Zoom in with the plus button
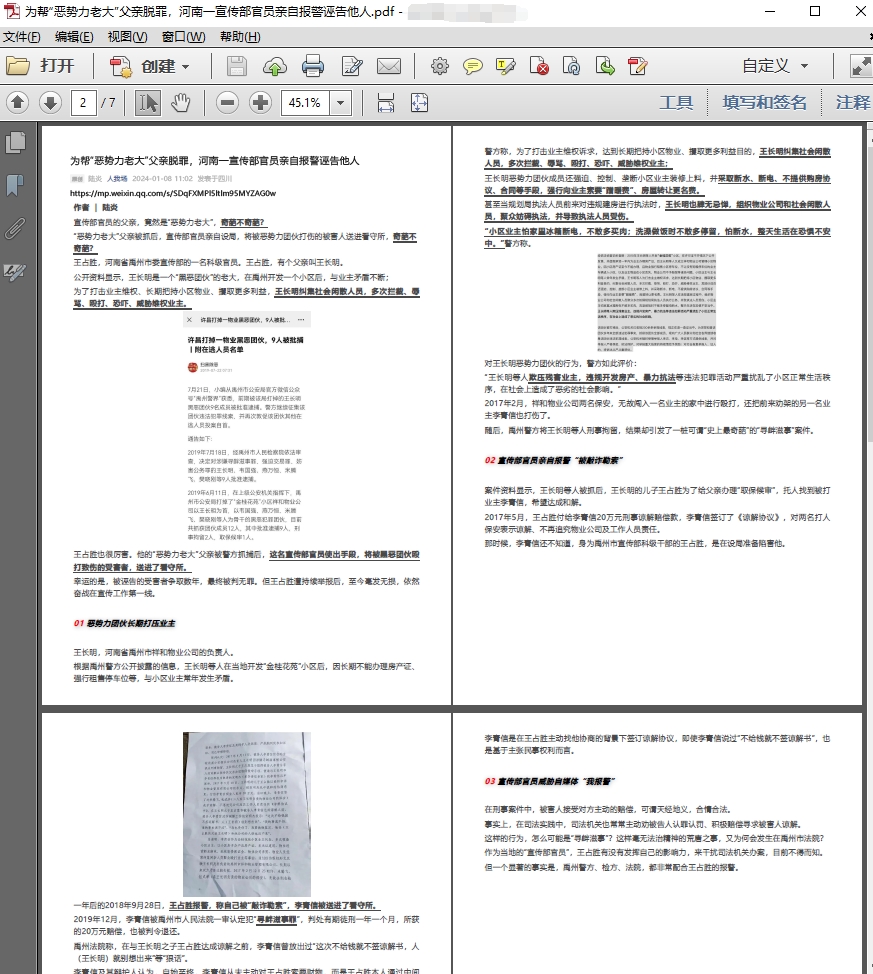 pyautogui.click(x=260, y=102)
